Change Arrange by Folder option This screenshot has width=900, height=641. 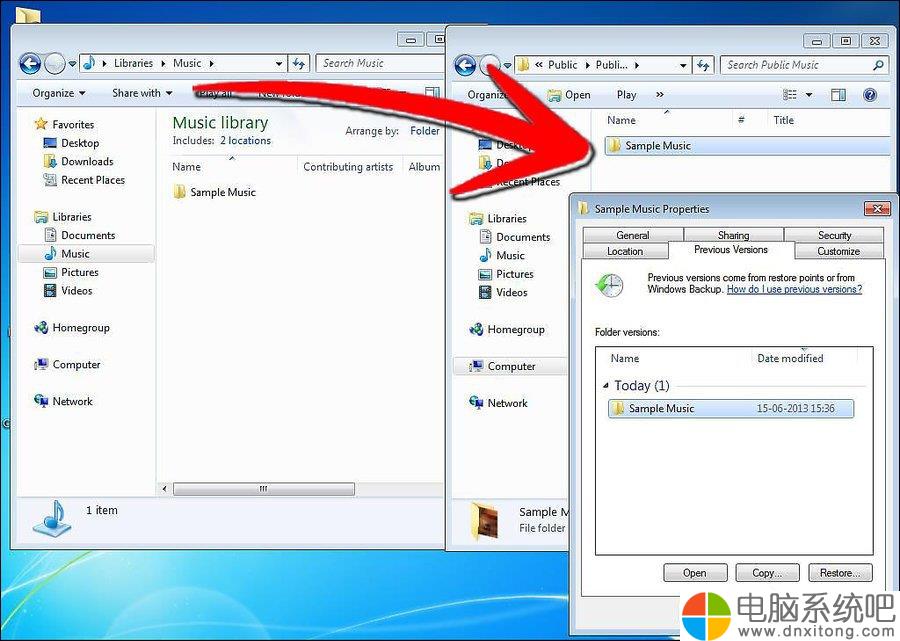tap(425, 131)
